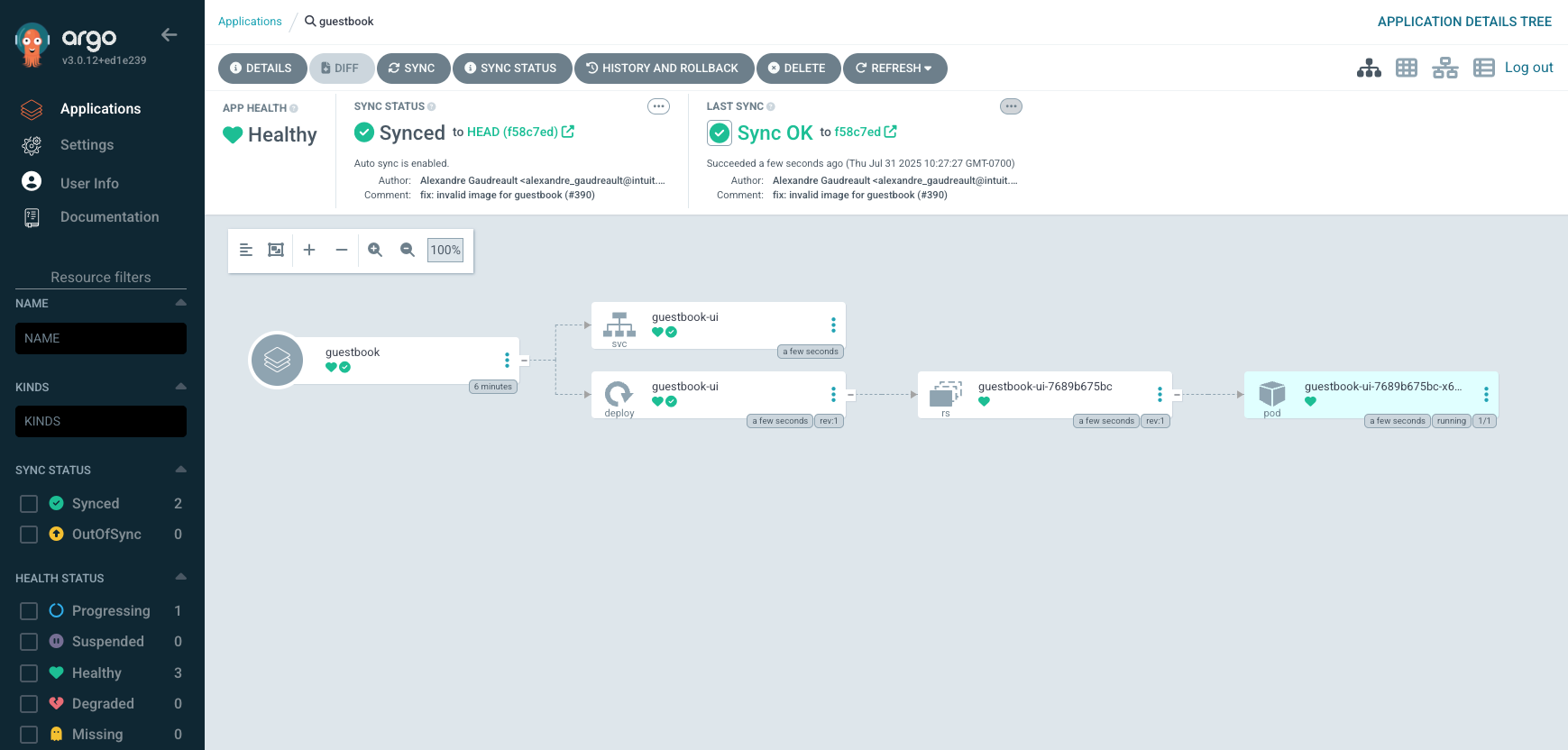The width and height of the screenshot is (1568, 750).
Task: Collapse the sidebar with the back arrow
Action: [169, 35]
